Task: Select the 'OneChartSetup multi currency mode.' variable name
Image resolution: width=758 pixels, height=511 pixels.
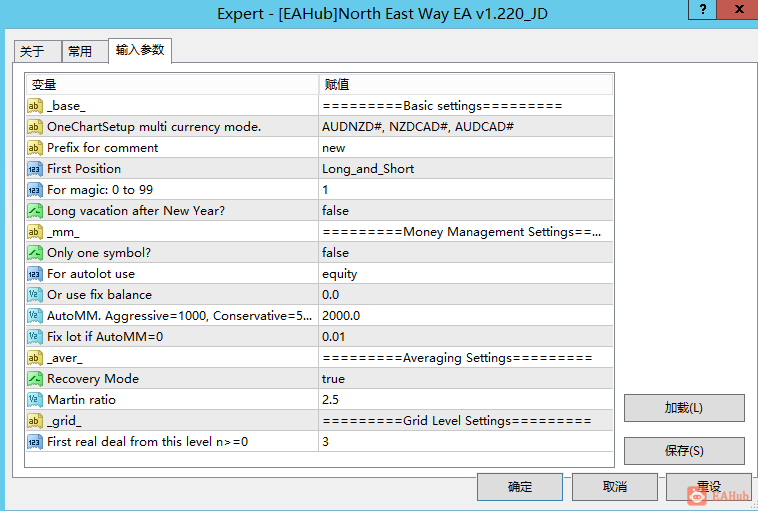Action: (154, 127)
